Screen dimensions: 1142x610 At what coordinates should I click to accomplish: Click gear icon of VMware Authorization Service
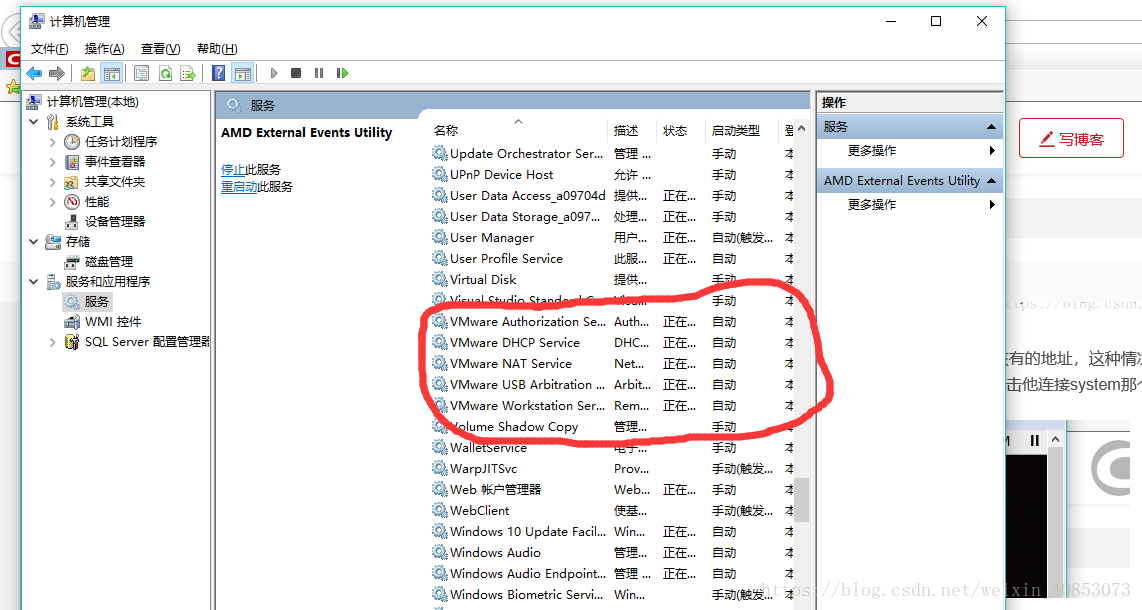pos(439,321)
